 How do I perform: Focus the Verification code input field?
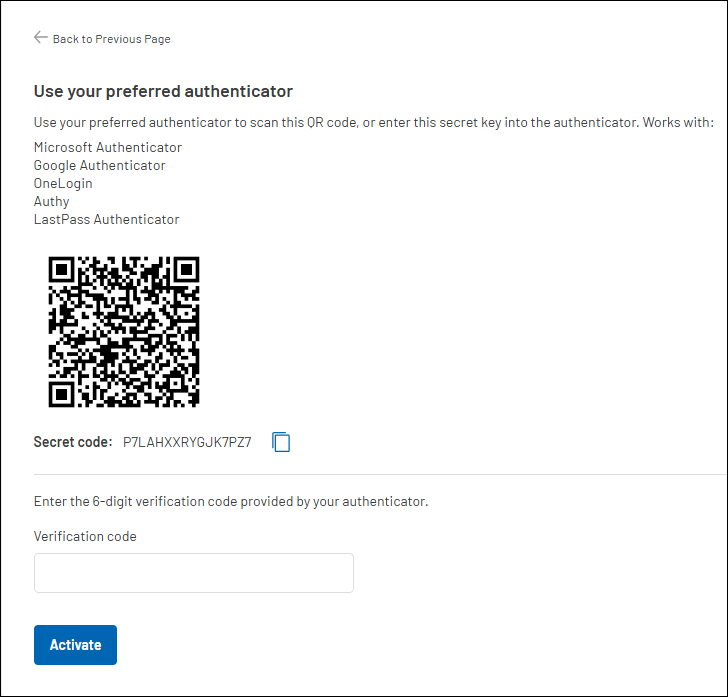(x=194, y=573)
